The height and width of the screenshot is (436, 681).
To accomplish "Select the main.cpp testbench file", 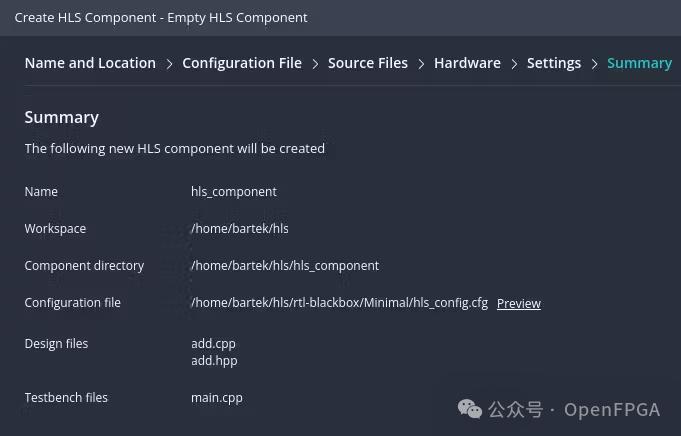I will [x=216, y=397].
